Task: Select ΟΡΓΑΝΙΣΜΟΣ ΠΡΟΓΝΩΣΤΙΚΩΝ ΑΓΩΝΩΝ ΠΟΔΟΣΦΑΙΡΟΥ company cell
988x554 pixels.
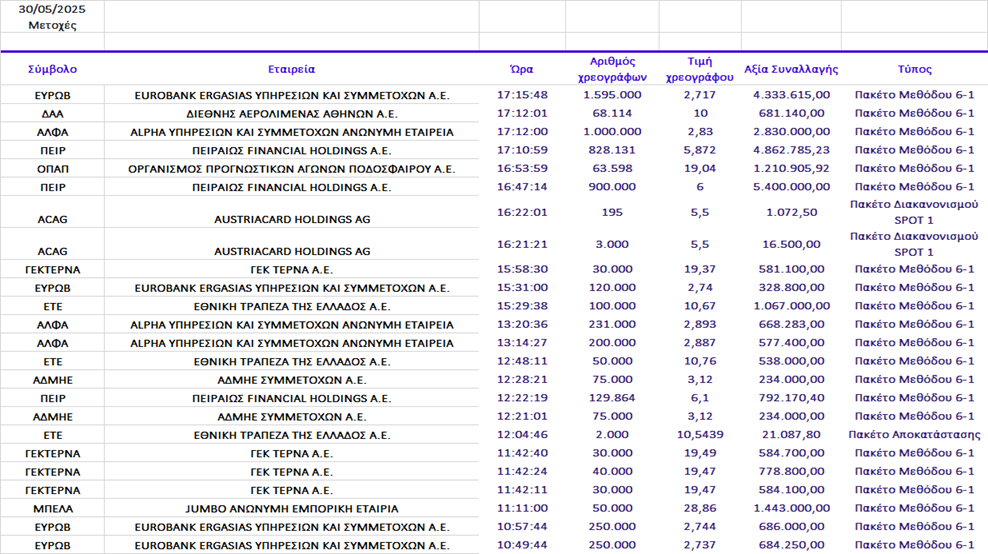Action: pos(292,169)
